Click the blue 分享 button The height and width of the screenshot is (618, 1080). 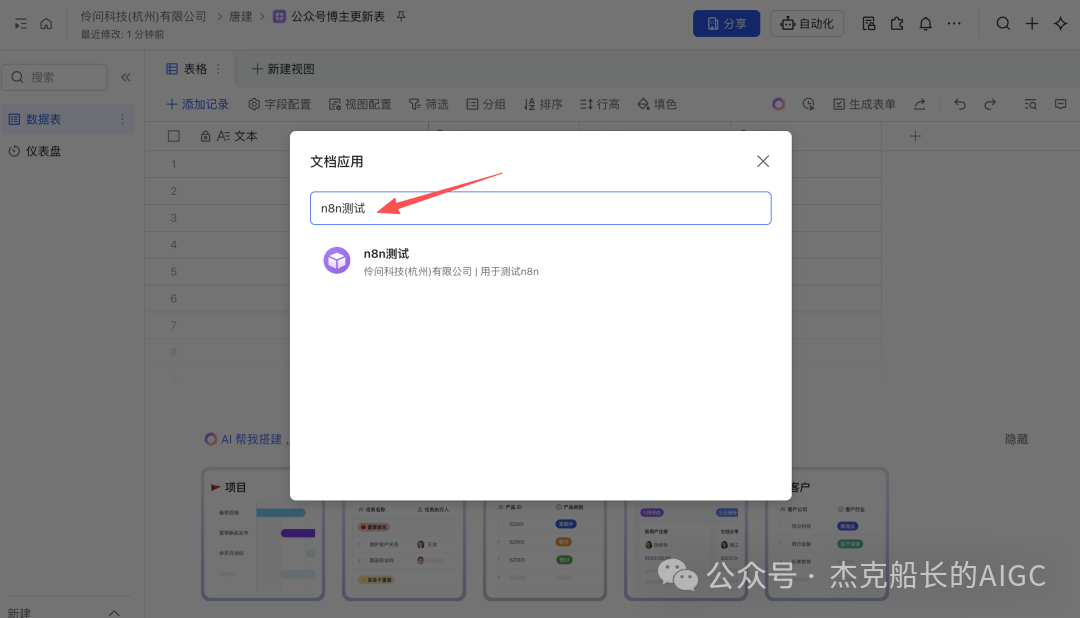tap(726, 23)
